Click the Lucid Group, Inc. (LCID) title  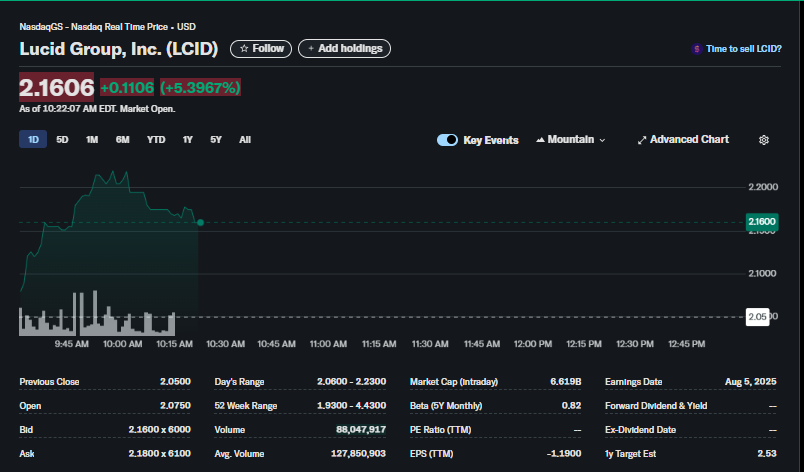119,49
